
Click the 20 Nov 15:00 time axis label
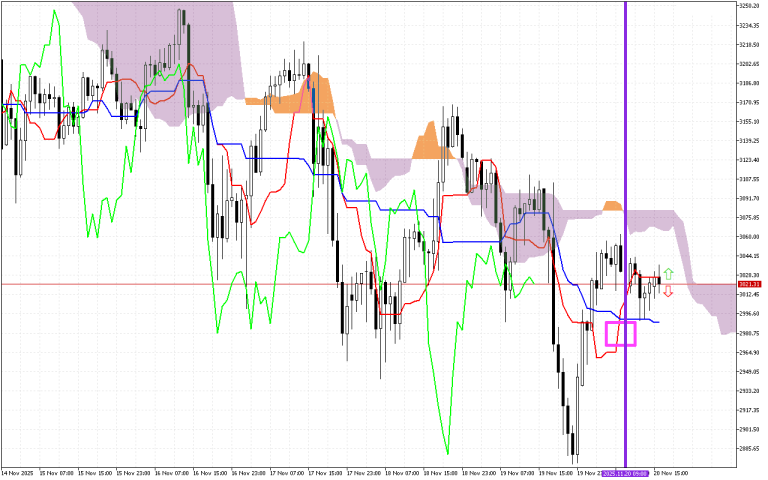tap(672, 474)
